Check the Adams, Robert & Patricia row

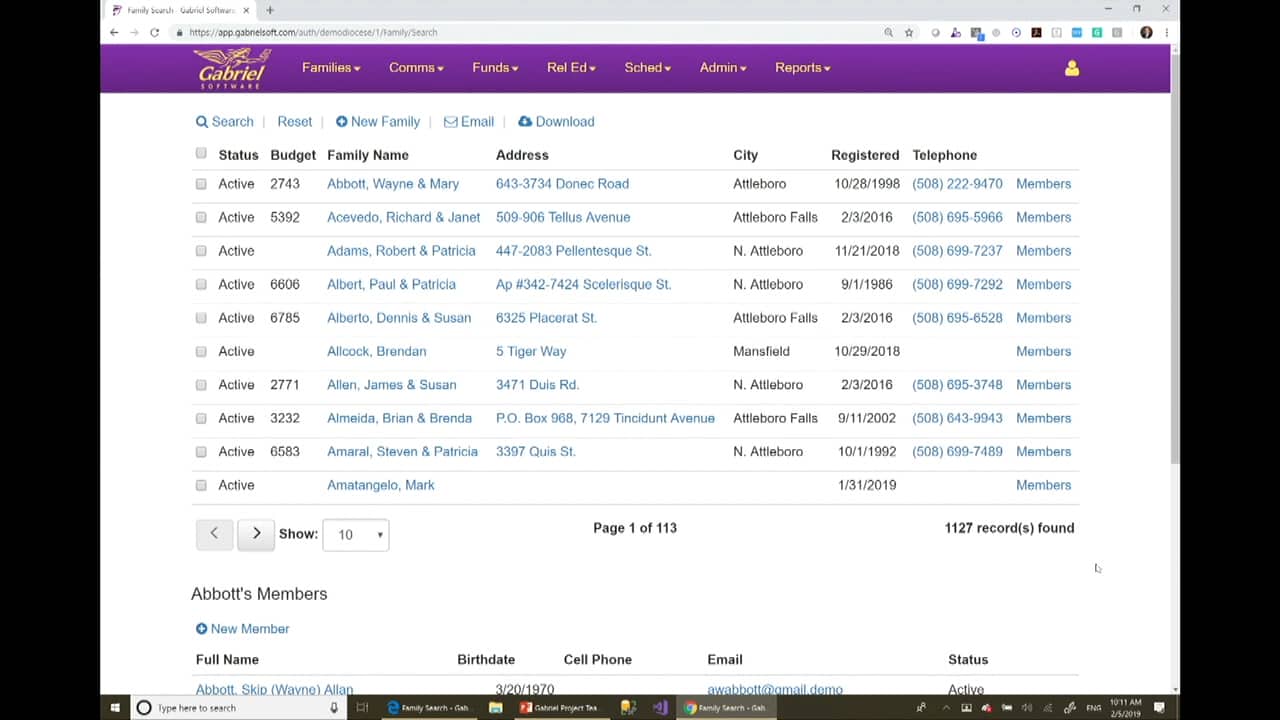click(201, 251)
